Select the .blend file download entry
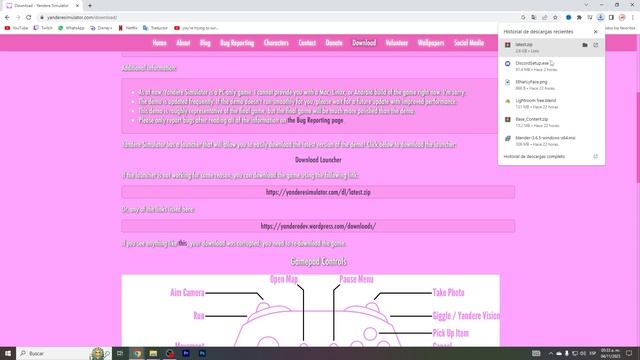This screenshot has width=640, height=360. coord(551,104)
